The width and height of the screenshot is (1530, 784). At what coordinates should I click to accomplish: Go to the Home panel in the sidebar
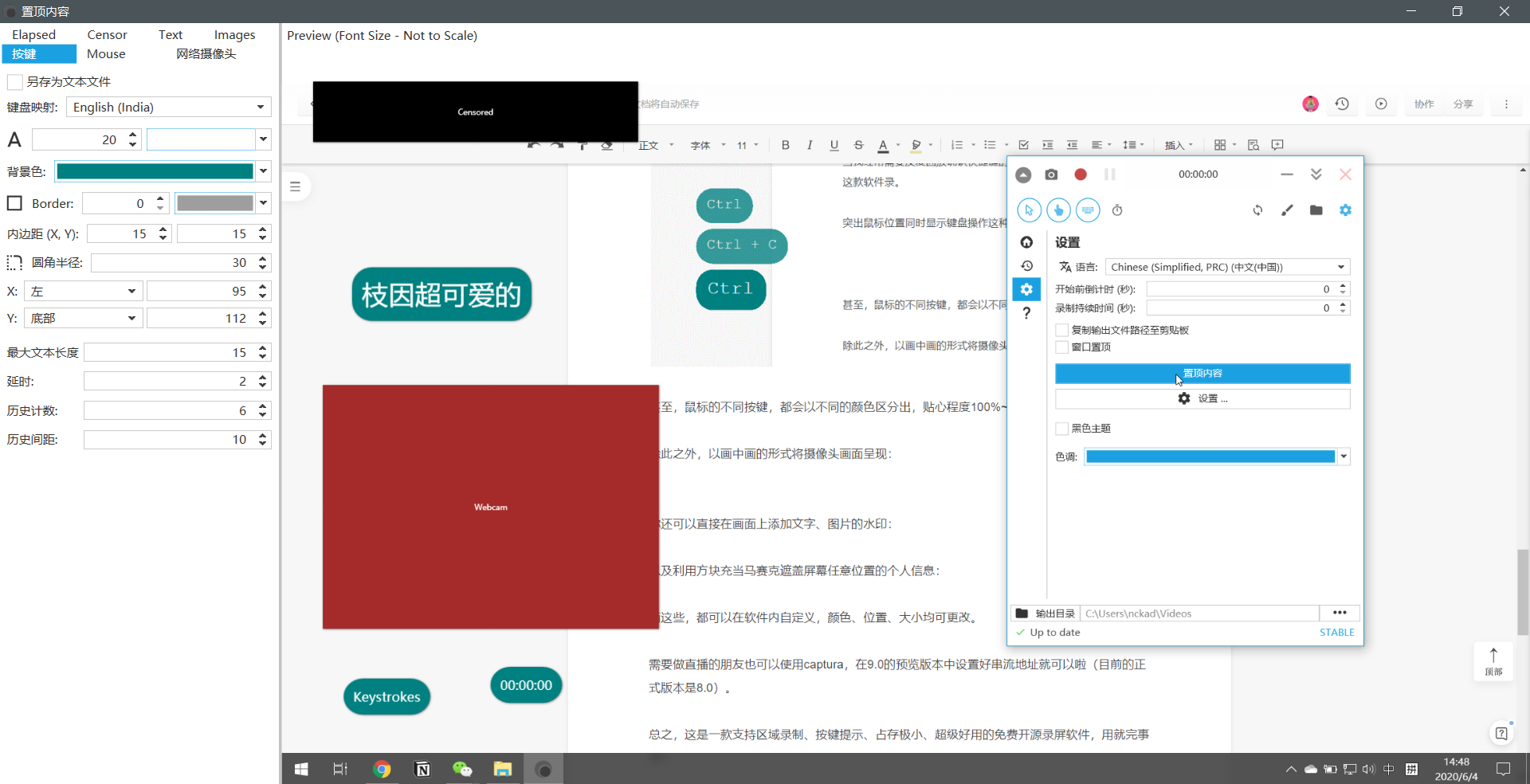coord(1026,242)
